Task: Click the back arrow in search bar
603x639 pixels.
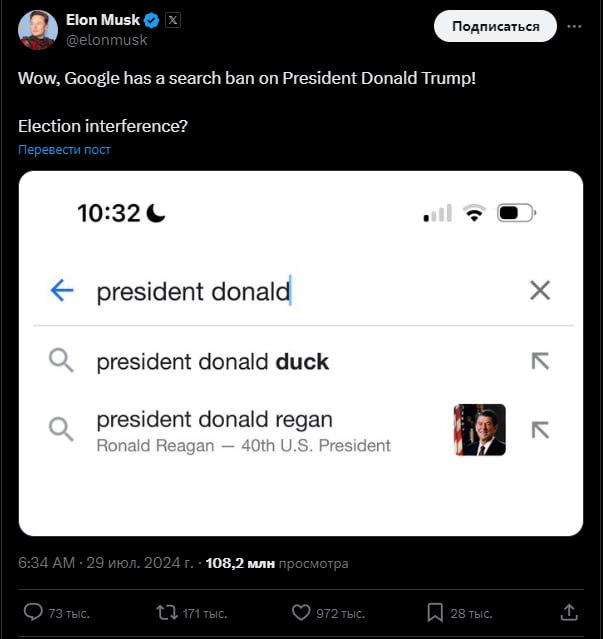Action: pos(62,291)
